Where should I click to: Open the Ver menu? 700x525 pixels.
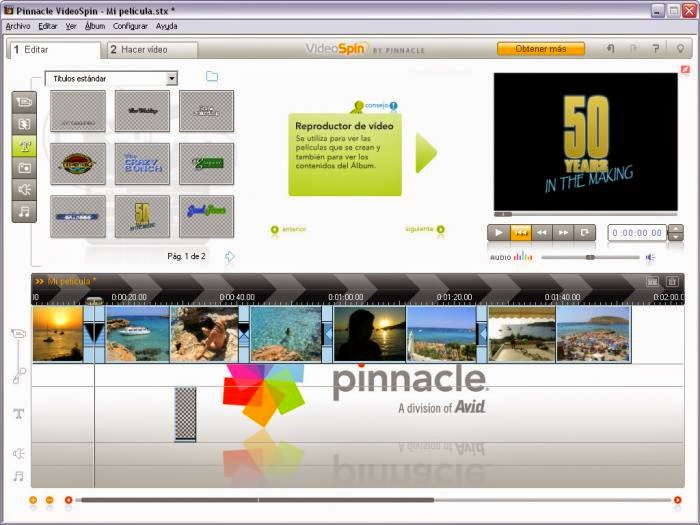tap(71, 26)
